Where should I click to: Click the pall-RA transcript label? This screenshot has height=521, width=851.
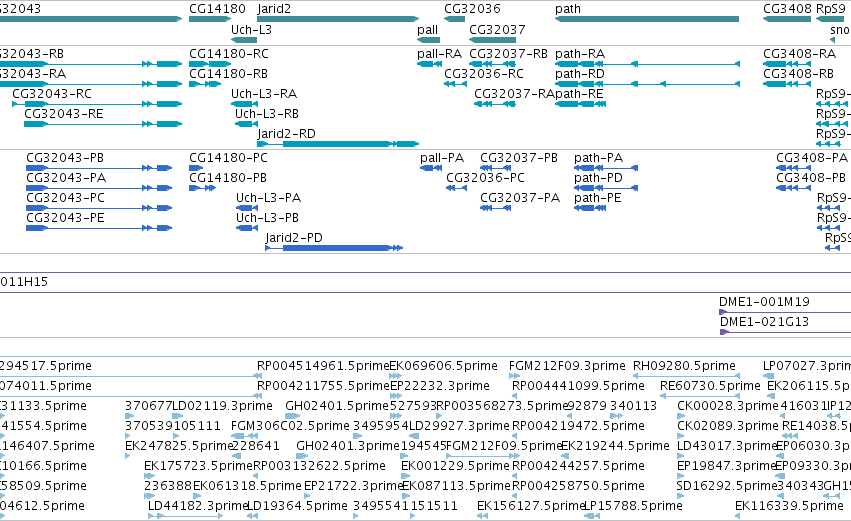439,54
